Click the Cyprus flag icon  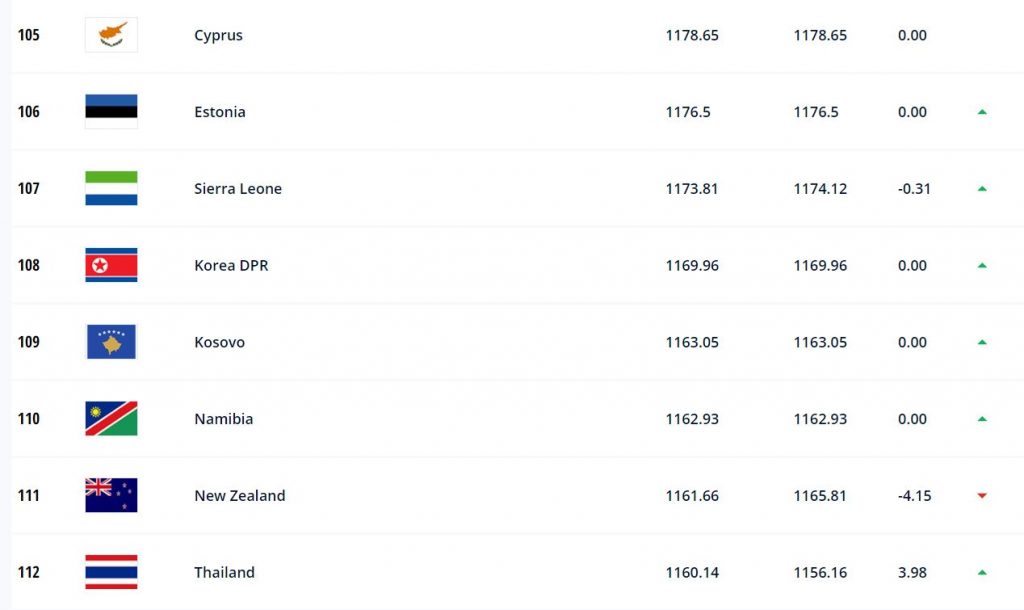(x=111, y=35)
